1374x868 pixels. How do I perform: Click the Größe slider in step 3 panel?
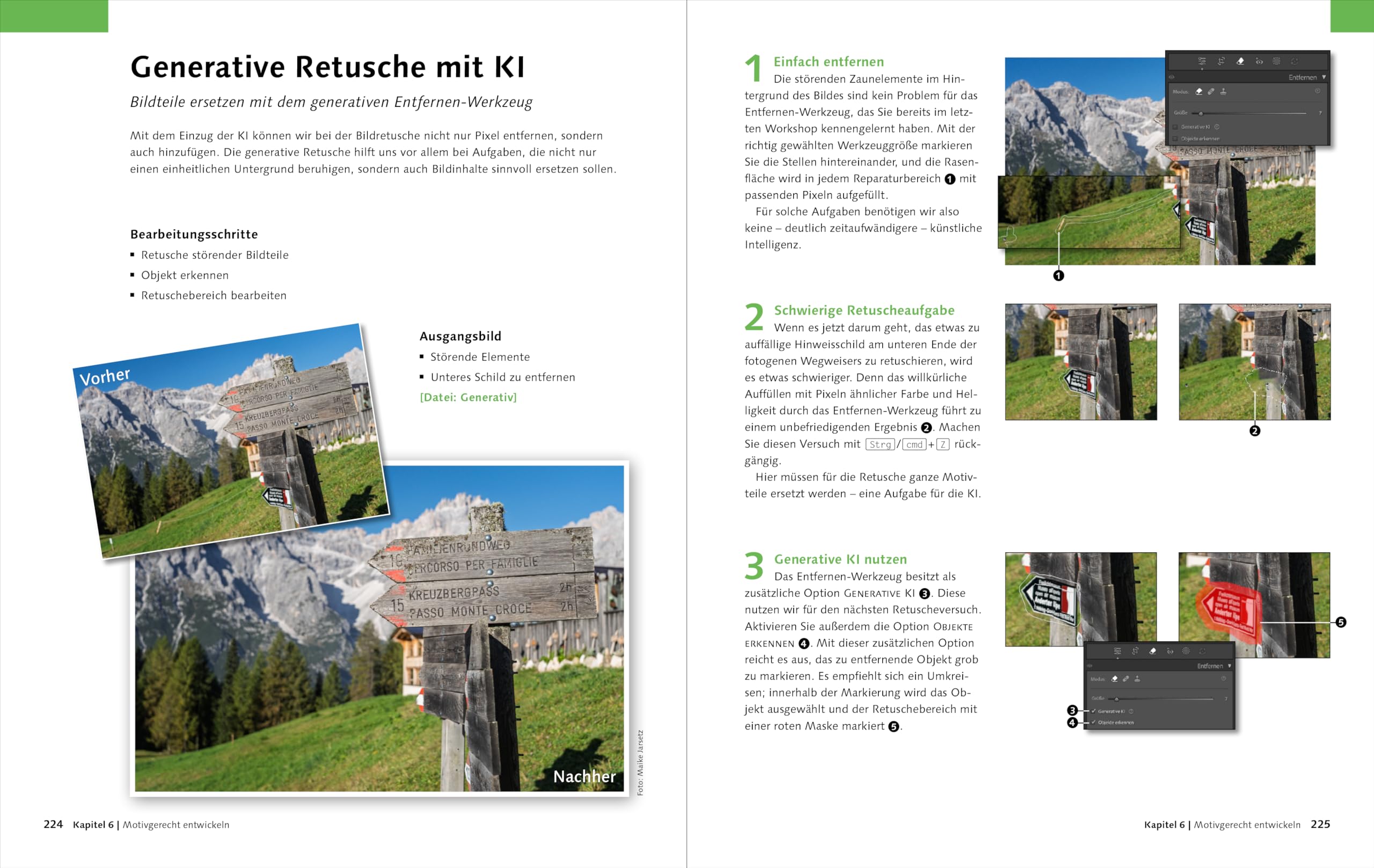(1161, 699)
